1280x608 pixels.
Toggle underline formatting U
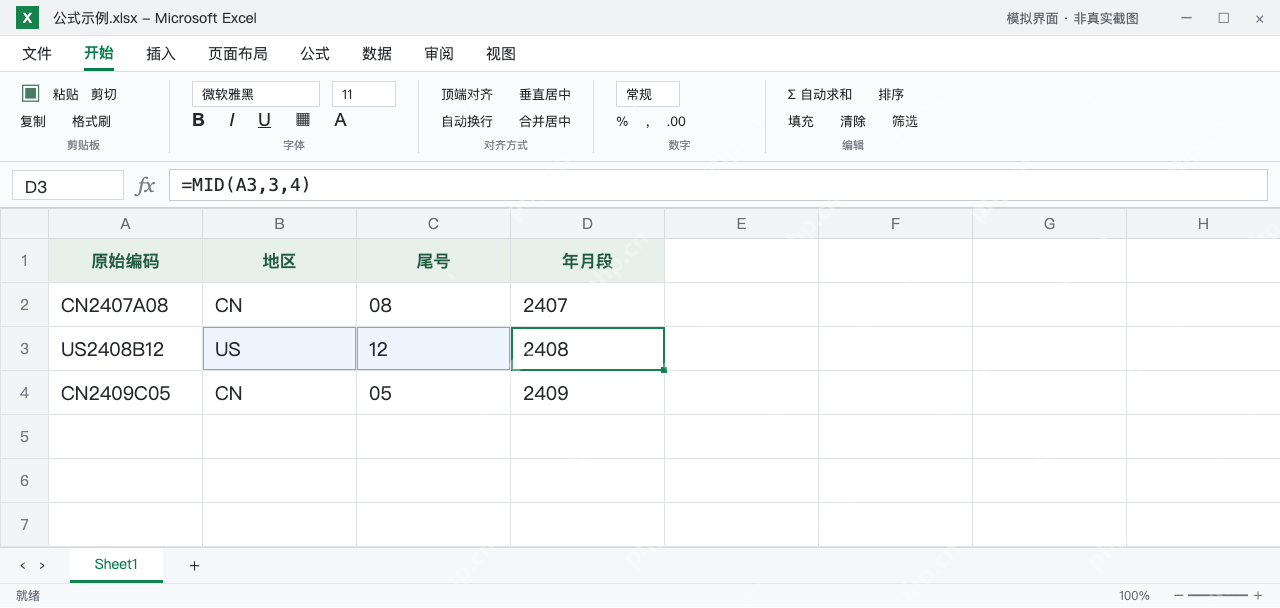264,120
